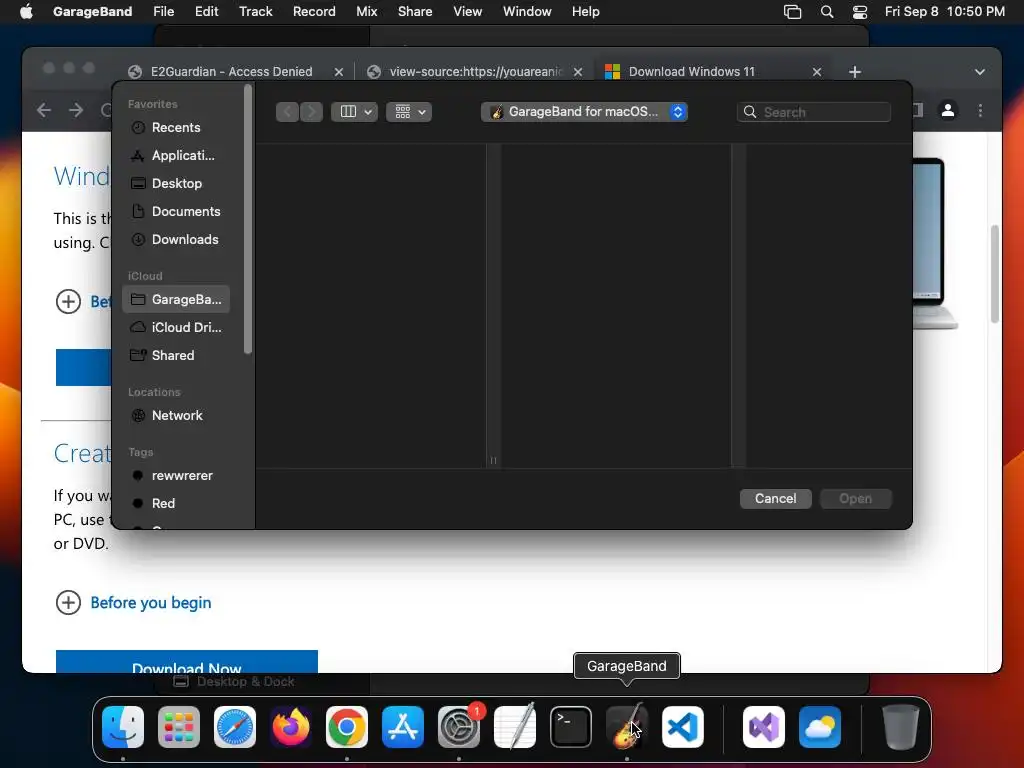1024x768 pixels.
Task: Open Terminal from the Dock
Action: (x=571, y=726)
